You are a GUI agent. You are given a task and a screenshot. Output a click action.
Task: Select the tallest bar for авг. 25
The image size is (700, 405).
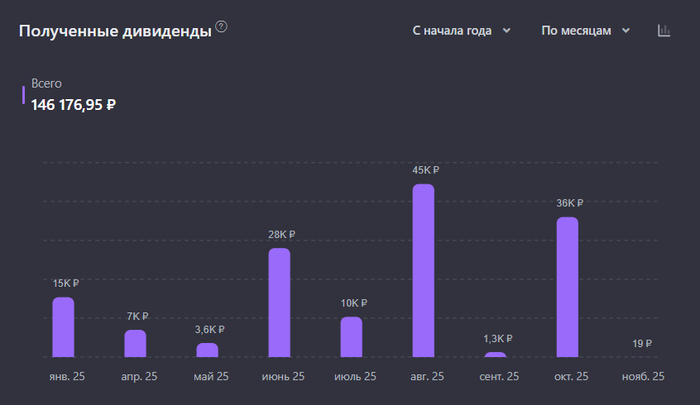click(x=424, y=270)
